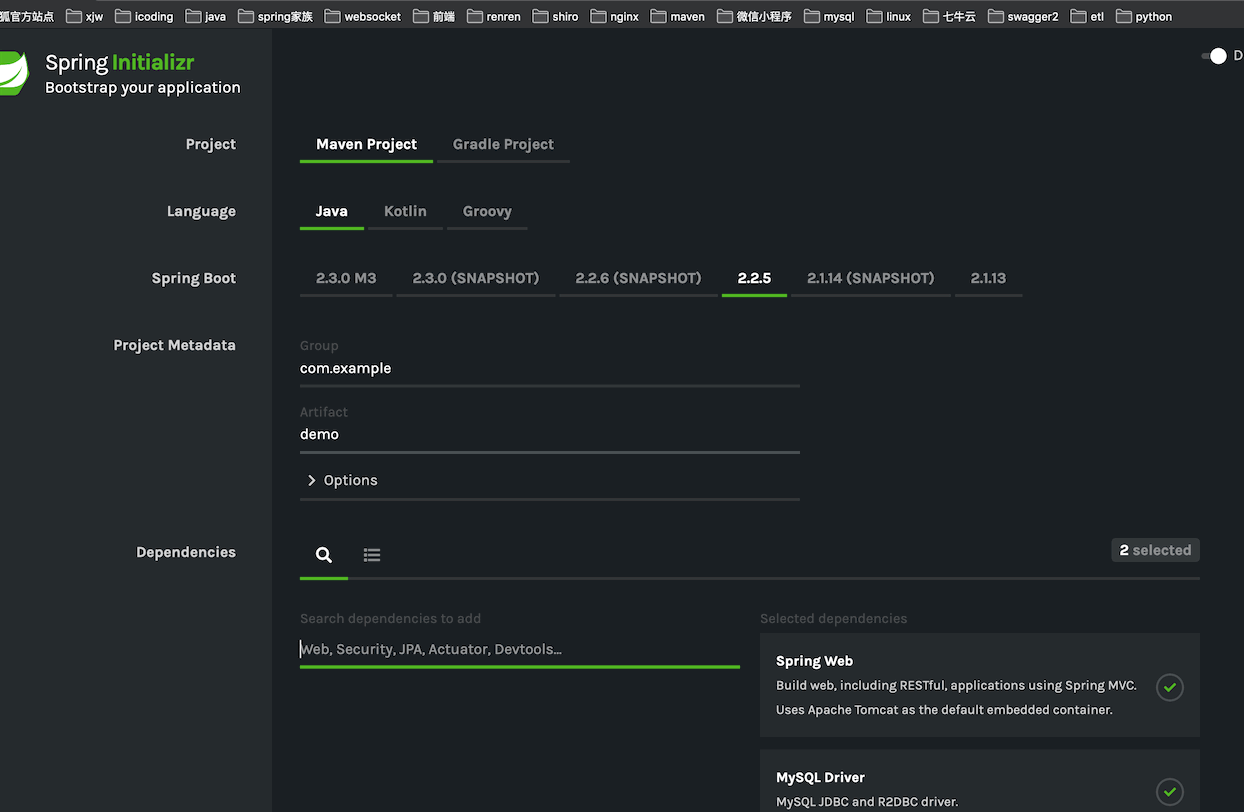Image resolution: width=1244 pixels, height=812 pixels.
Task: Click the Bootstrap your application tagline
Action: [143, 88]
